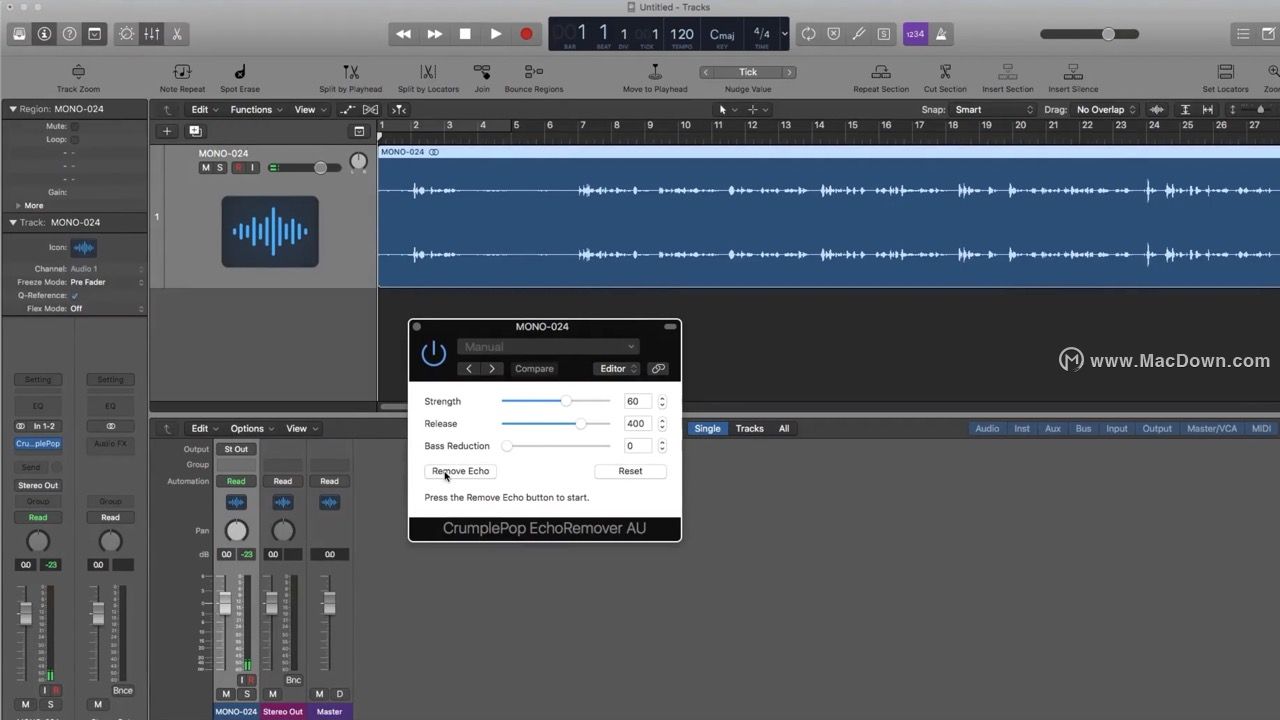Open the LCD display mode dropdown arrow
Image resolution: width=1280 pixels, height=720 pixels.
pos(784,34)
